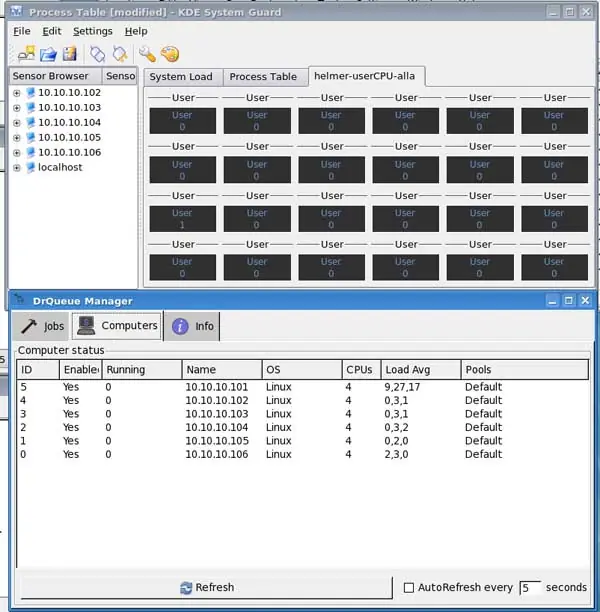Click the Connect Host plug icon
600x612 pixels.
click(x=98, y=54)
